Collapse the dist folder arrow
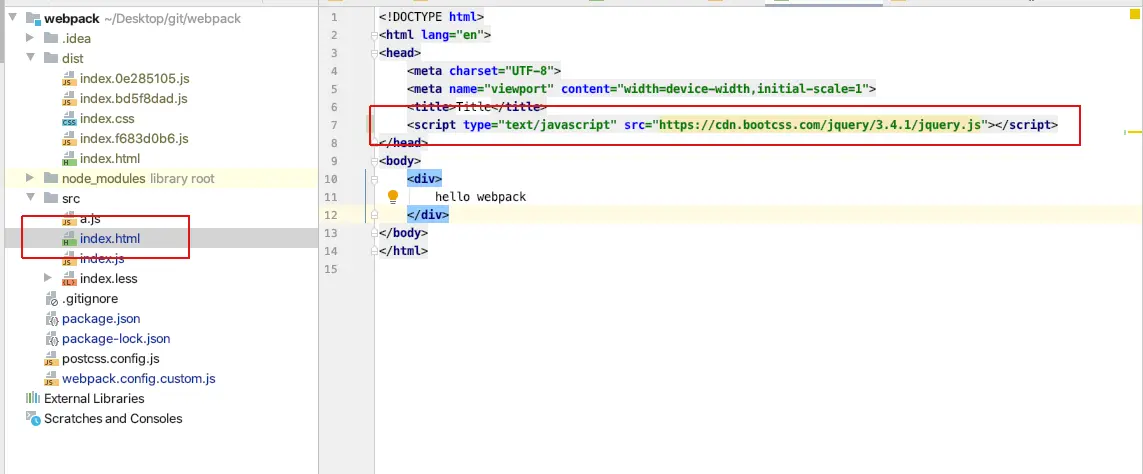1143x474 pixels. 30,58
